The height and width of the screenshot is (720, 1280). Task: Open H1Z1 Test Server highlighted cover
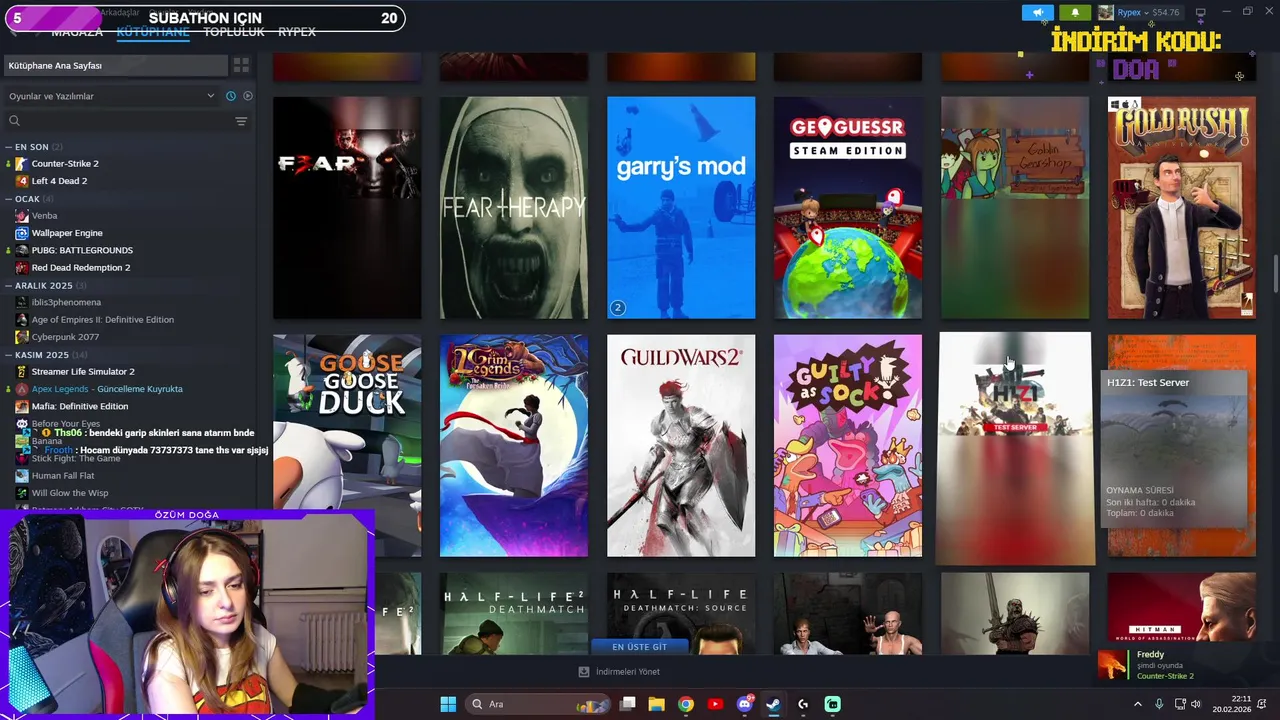1015,449
